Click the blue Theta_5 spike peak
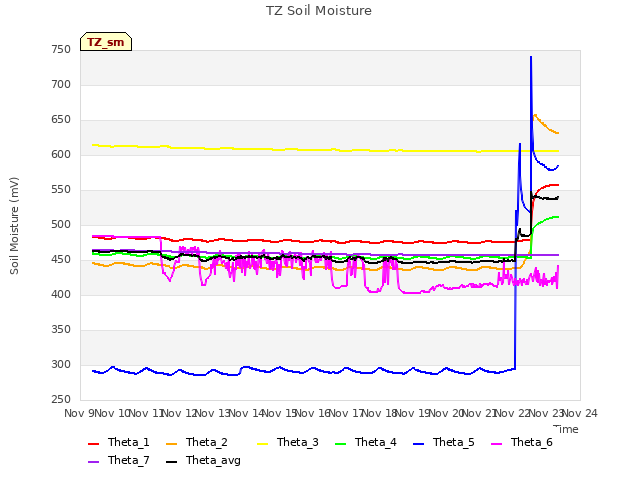Viewport: 640px width, 480px height. (531, 58)
